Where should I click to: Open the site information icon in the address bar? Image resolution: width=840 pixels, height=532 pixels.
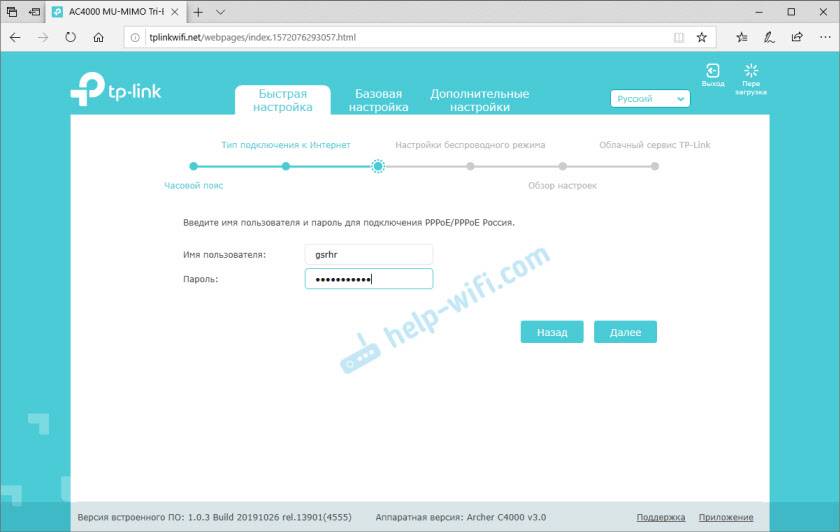[135, 38]
